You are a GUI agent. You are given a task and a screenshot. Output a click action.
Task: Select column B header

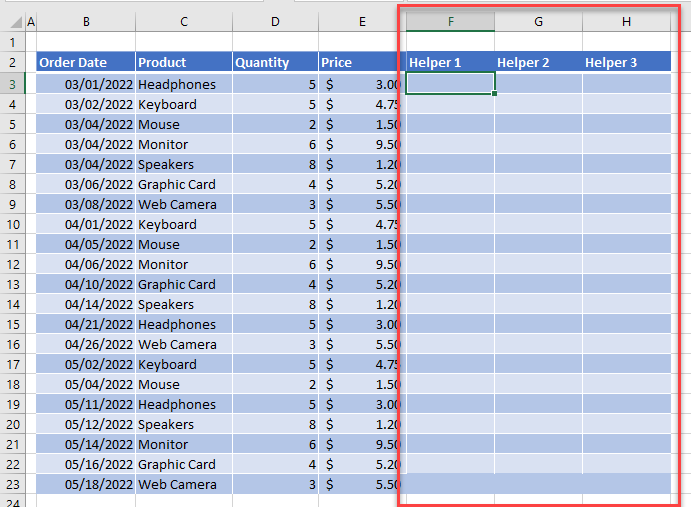[85, 21]
